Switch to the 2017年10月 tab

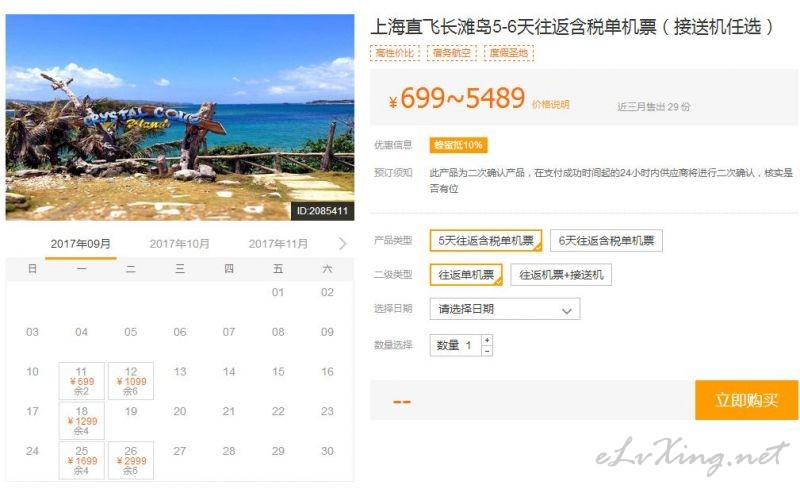pos(180,244)
